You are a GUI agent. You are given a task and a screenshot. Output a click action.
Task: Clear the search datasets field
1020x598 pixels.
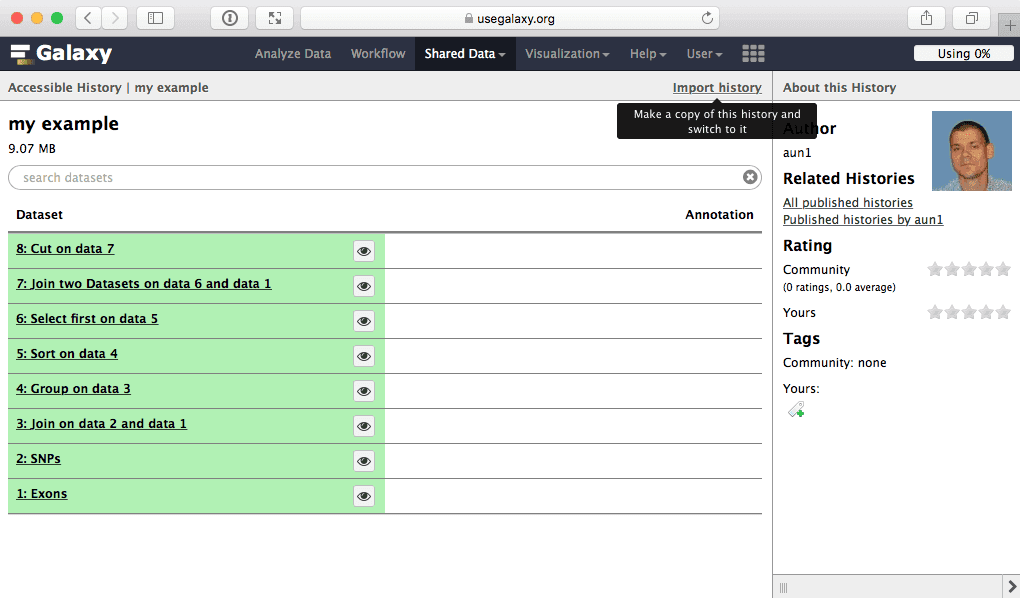coord(750,177)
